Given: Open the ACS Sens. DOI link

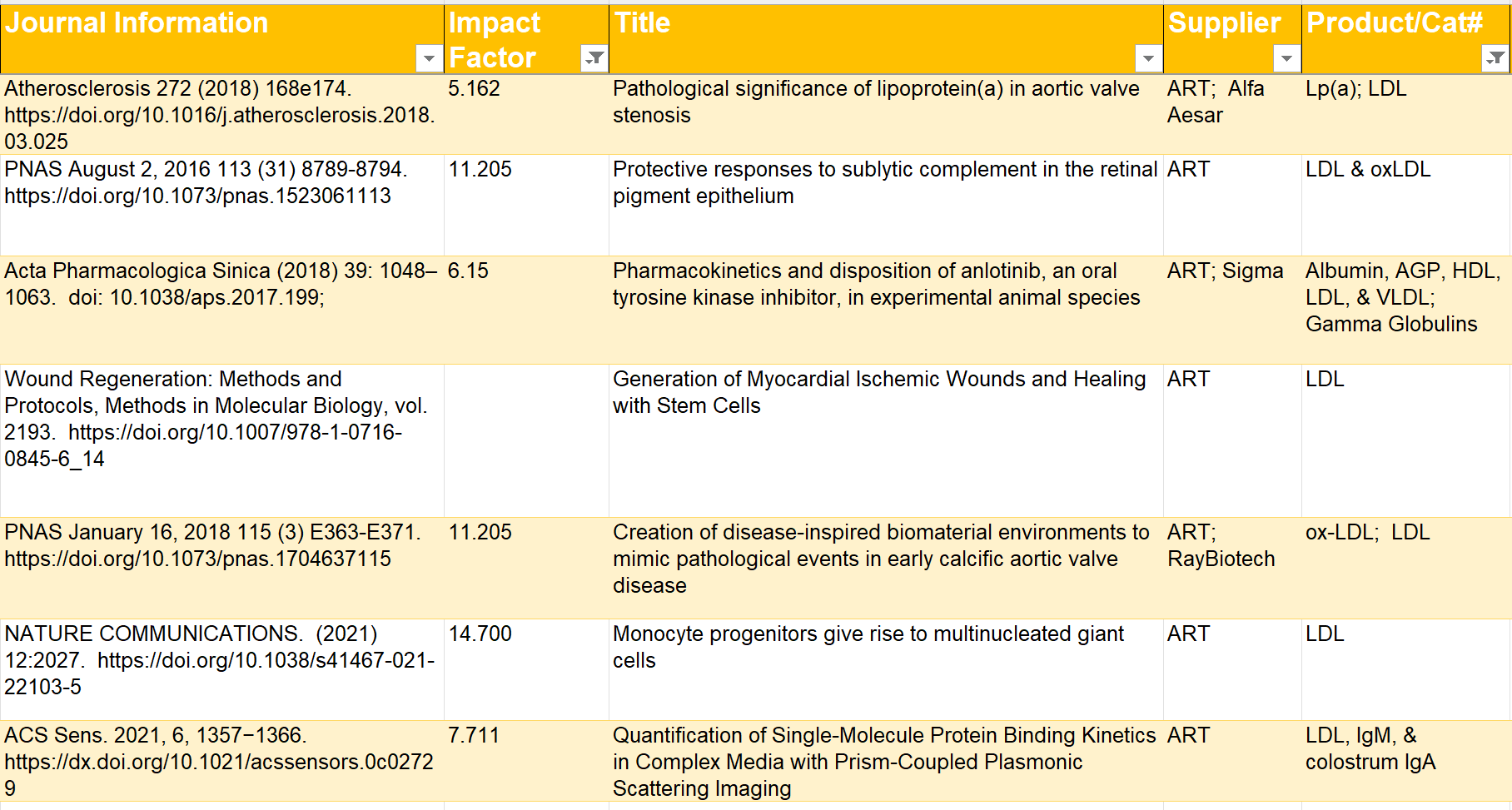Looking at the screenshot, I should tap(219, 763).
